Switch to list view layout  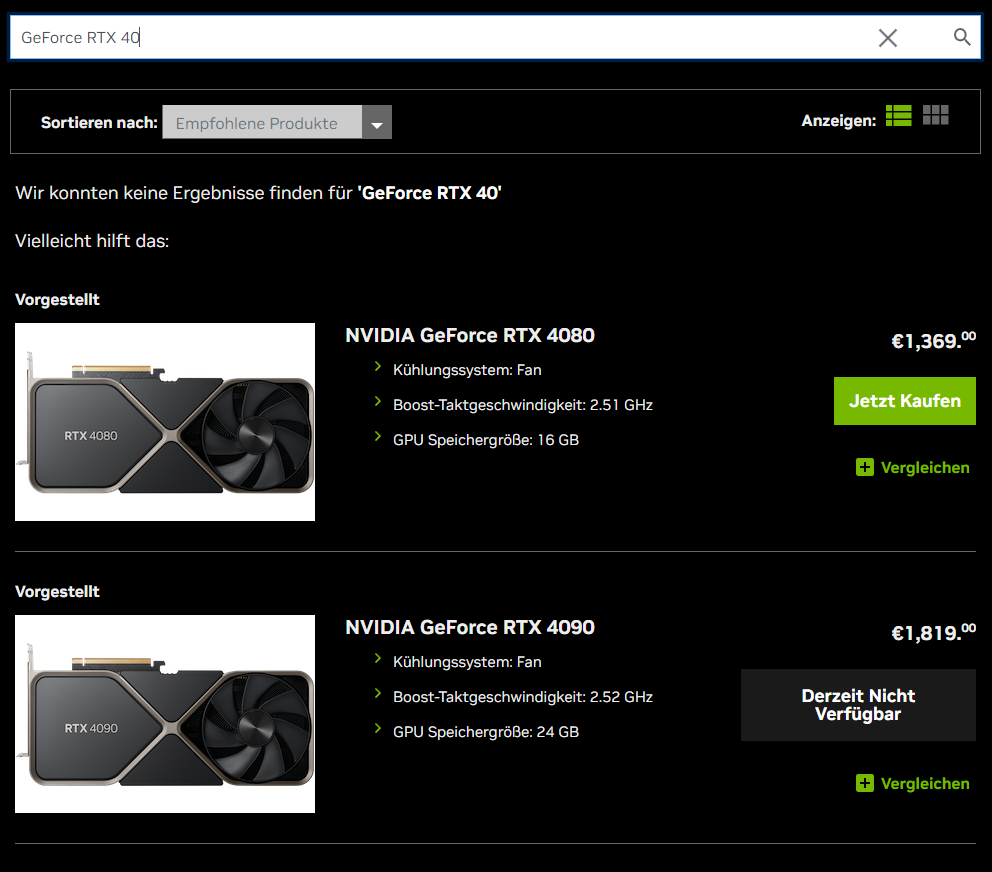coord(898,116)
